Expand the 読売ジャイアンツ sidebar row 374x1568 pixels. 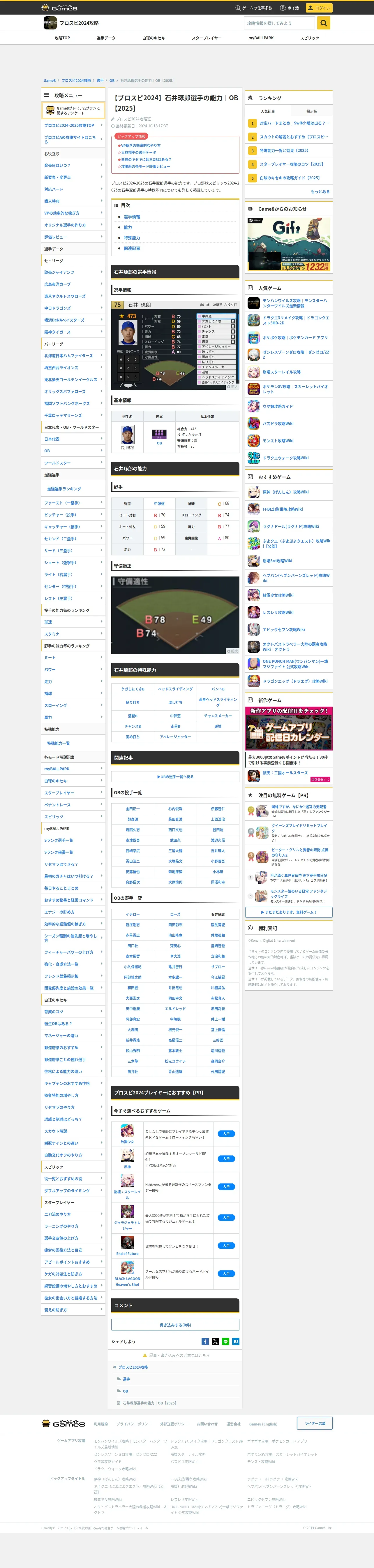pos(74,272)
